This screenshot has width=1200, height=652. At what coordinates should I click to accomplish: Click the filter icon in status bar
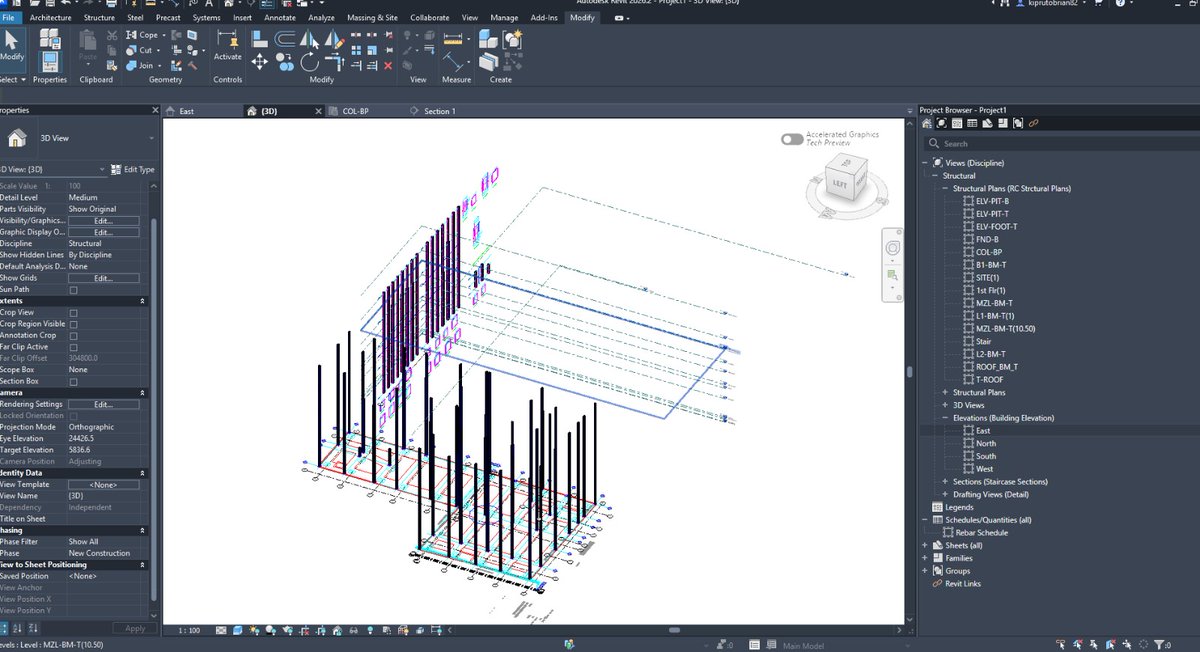[1157, 645]
